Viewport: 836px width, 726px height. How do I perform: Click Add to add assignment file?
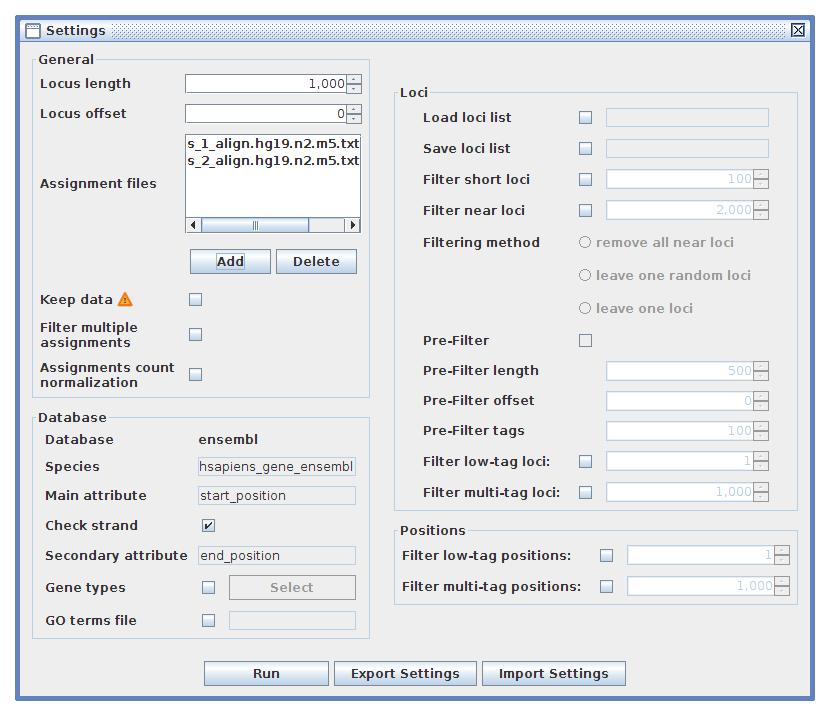(x=230, y=261)
